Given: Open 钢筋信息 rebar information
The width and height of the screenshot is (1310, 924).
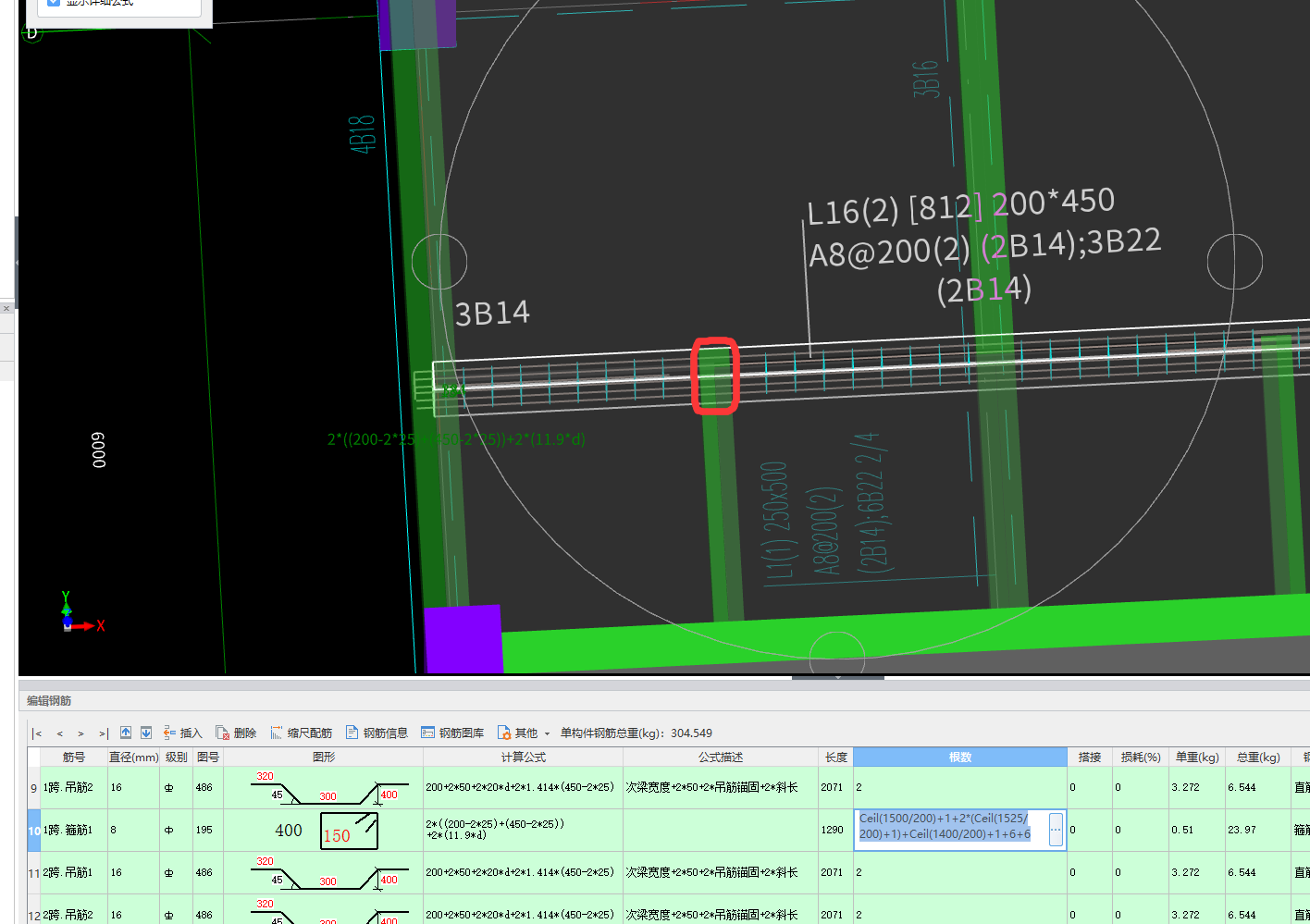Looking at the screenshot, I should [x=377, y=733].
